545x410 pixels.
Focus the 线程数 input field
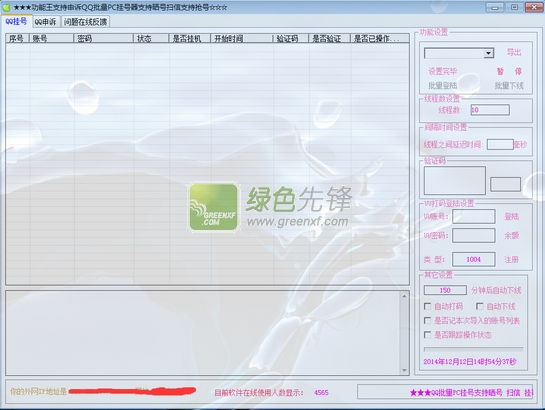pos(490,110)
